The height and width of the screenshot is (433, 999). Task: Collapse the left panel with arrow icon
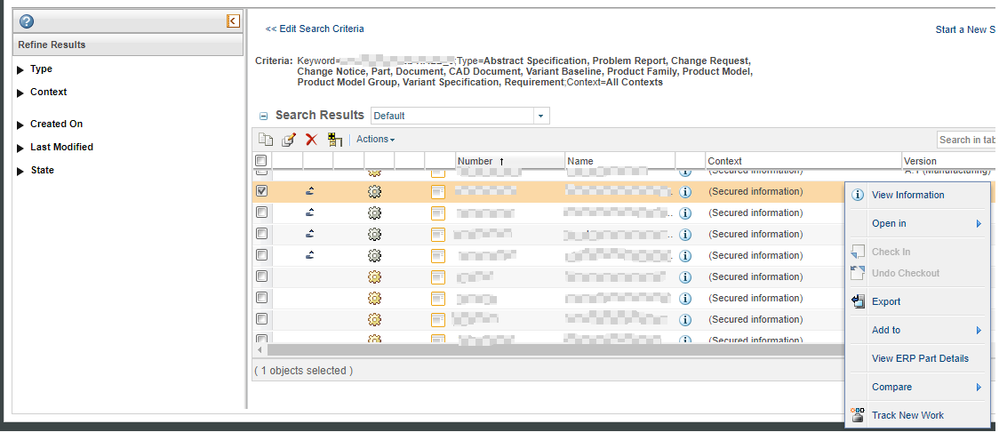(232, 21)
